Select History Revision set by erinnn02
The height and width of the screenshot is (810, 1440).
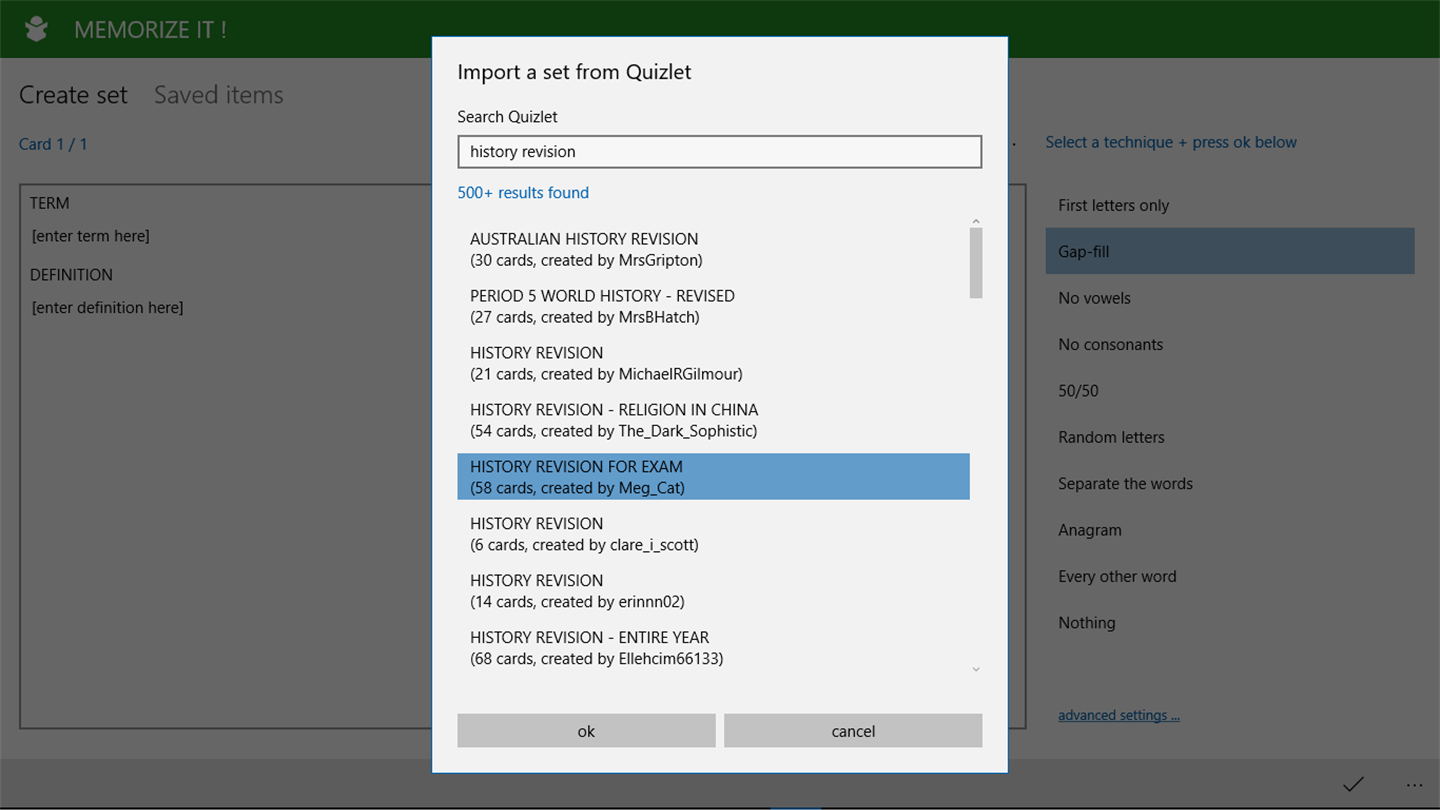click(714, 591)
